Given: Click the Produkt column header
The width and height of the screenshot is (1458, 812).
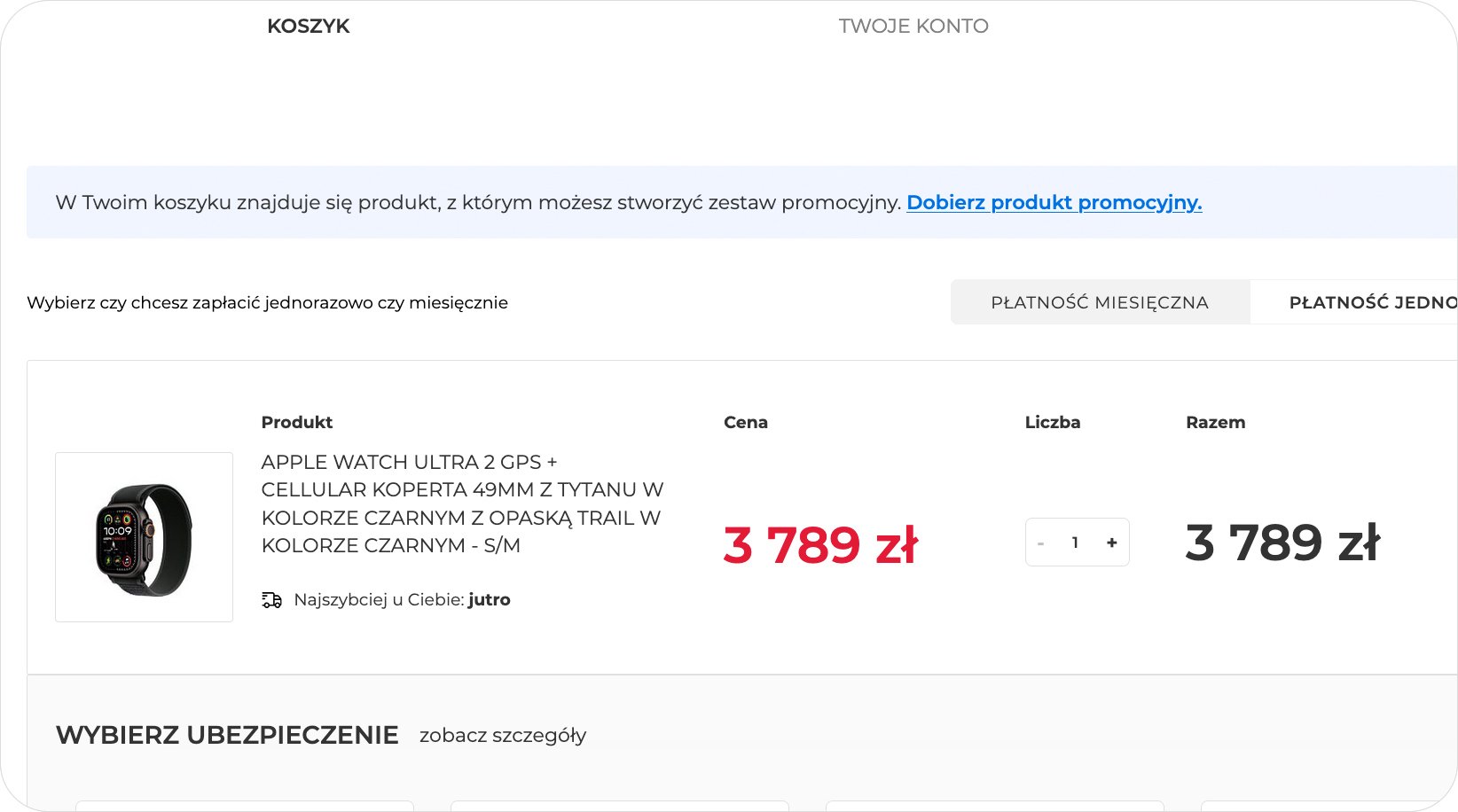Looking at the screenshot, I should pyautogui.click(x=296, y=423).
